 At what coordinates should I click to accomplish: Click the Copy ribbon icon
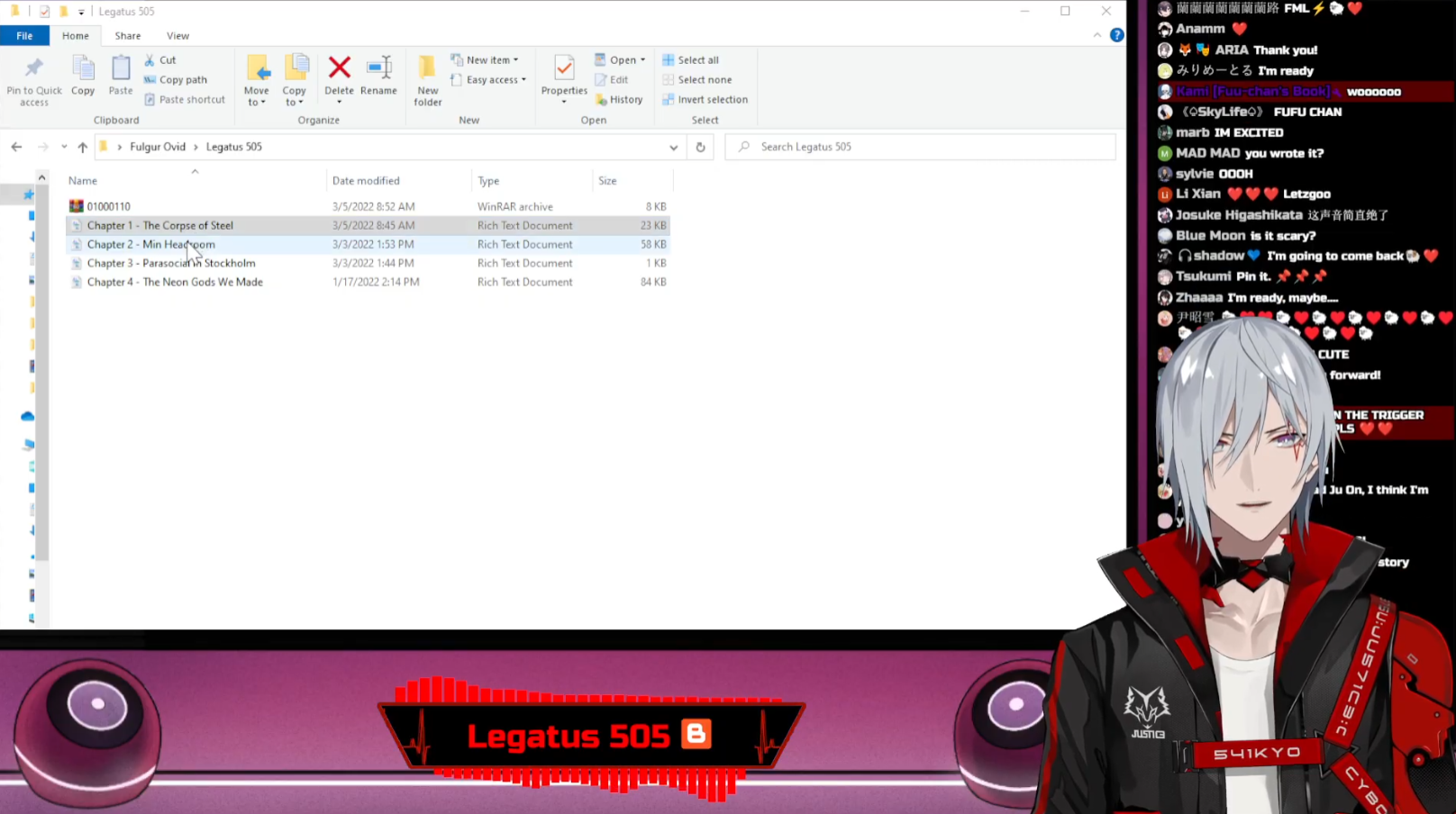(83, 68)
